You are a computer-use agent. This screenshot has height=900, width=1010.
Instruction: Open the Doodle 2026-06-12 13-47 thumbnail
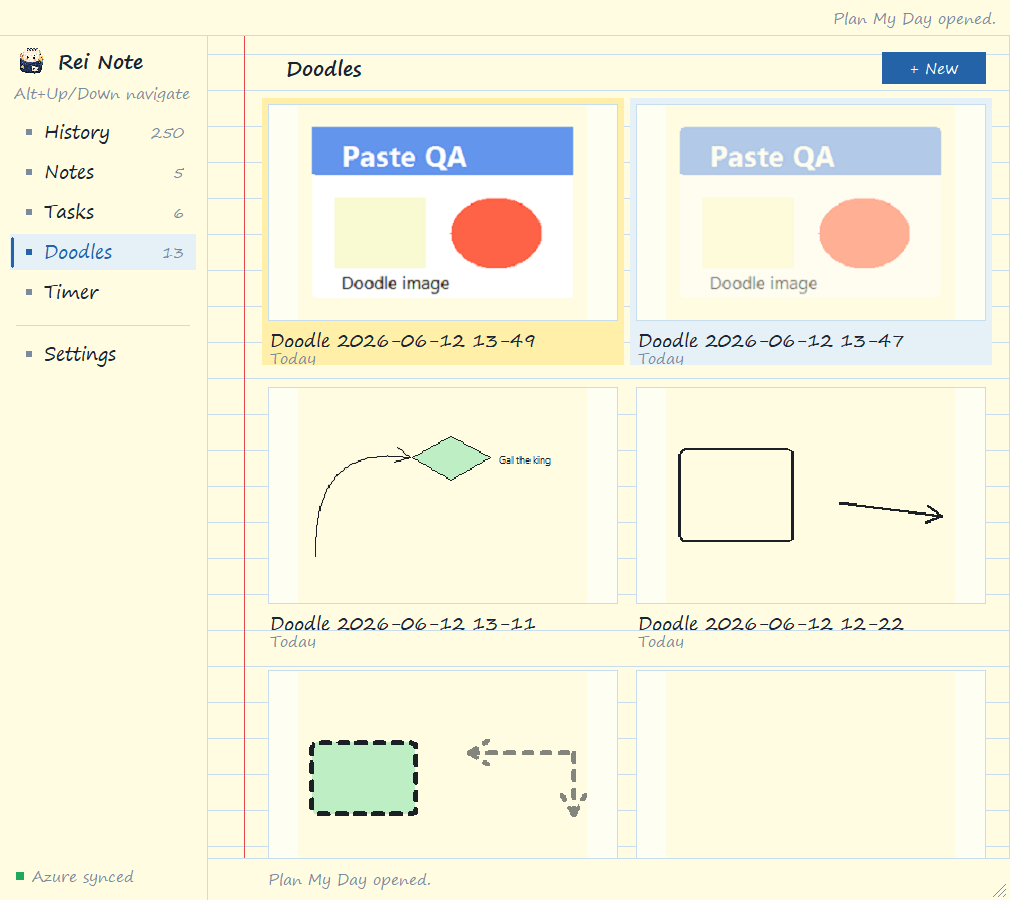[810, 213]
